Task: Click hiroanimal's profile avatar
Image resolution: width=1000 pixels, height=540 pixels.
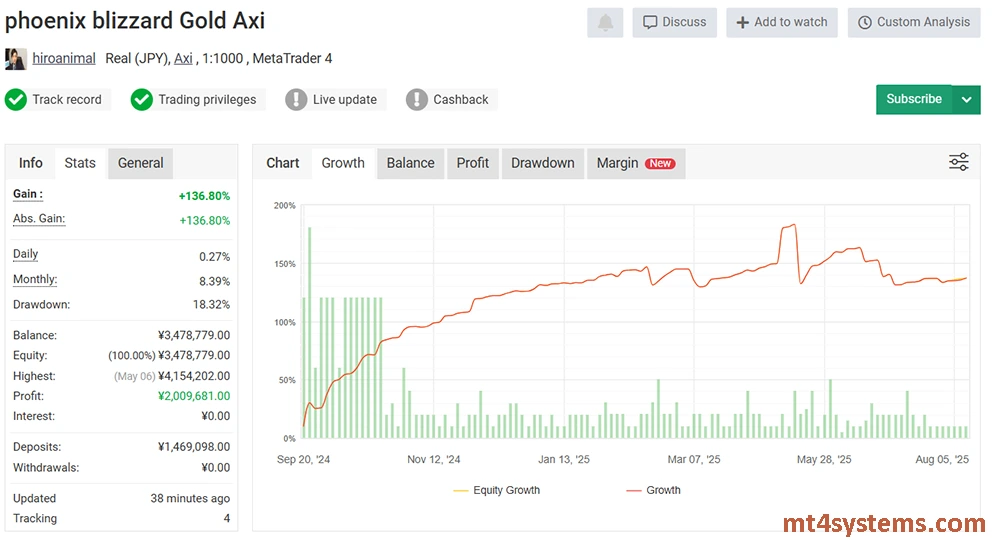Action: tap(16, 58)
